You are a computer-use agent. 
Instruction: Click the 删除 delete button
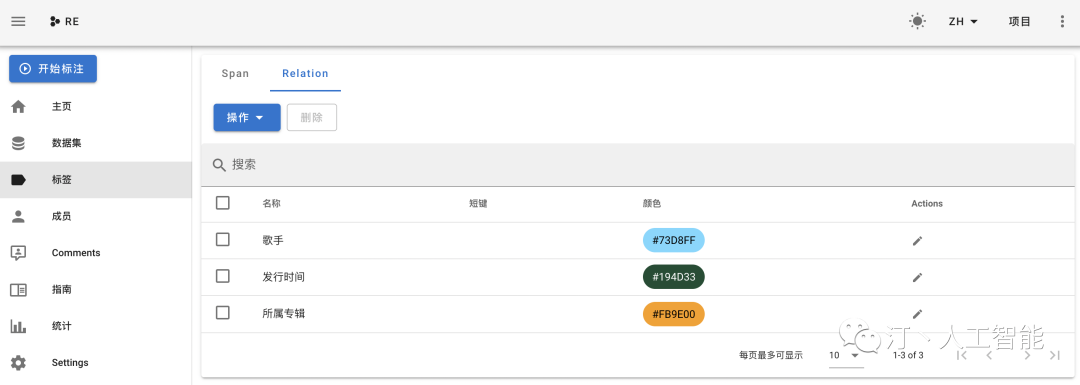[x=311, y=117]
